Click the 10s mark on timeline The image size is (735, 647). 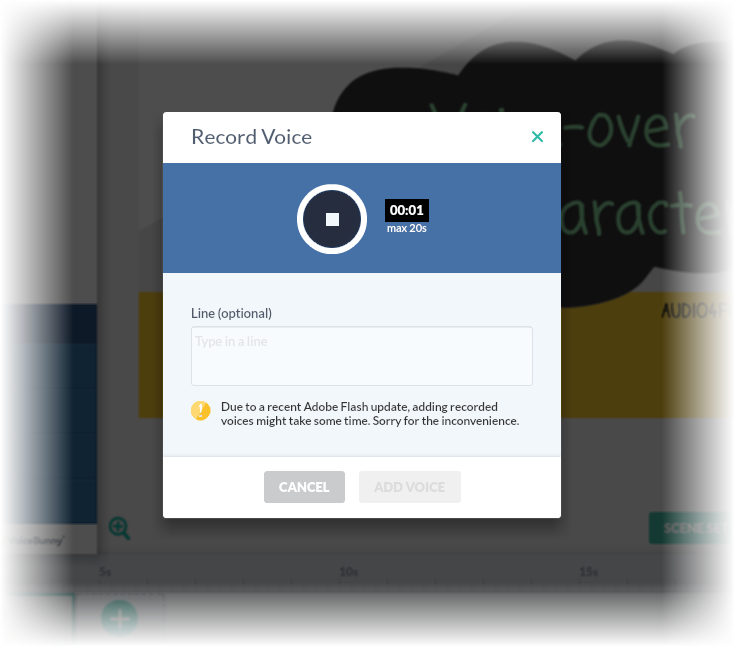349,572
